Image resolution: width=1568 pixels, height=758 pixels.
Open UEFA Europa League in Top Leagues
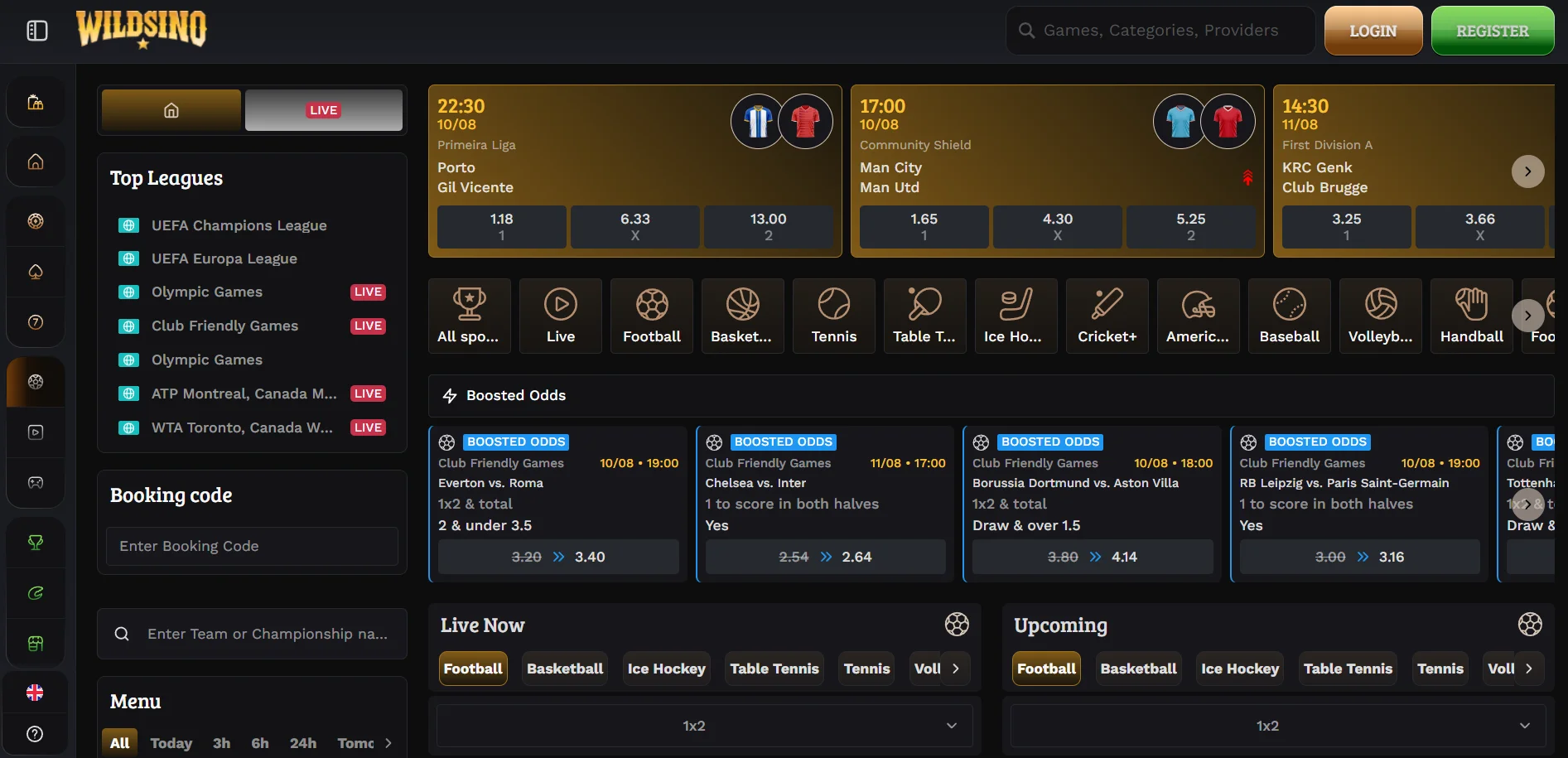pos(224,258)
